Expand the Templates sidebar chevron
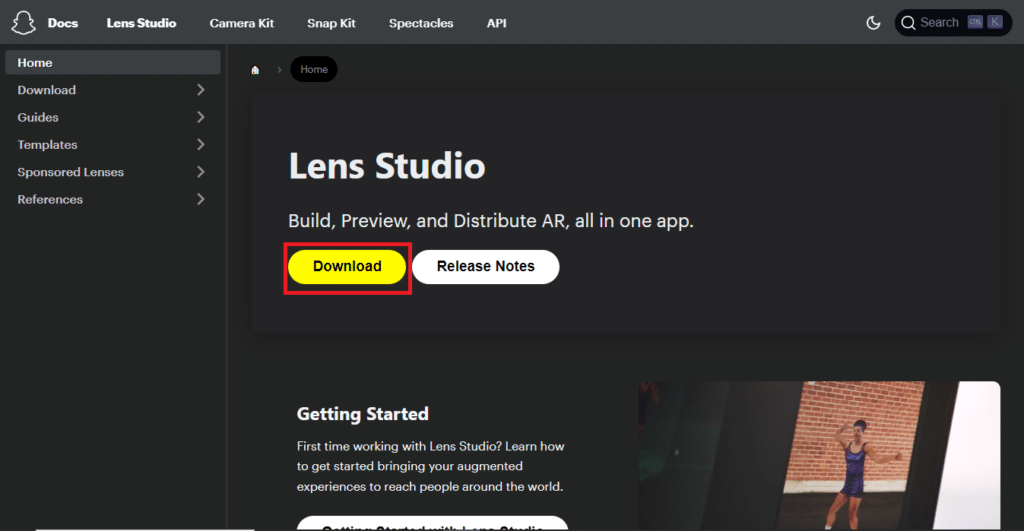Image resolution: width=1024 pixels, height=531 pixels. (x=201, y=145)
